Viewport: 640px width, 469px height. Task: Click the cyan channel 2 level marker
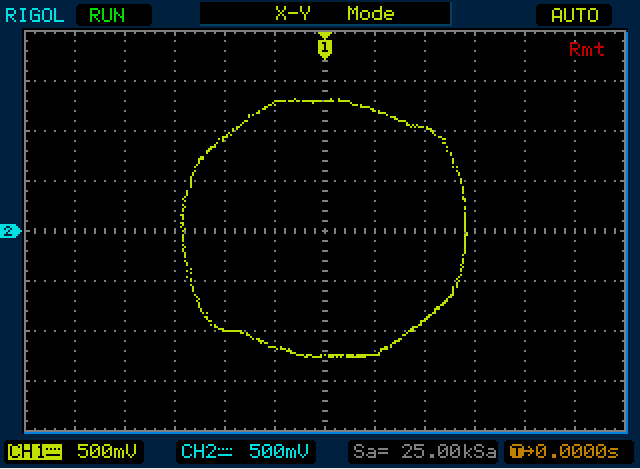point(9,231)
